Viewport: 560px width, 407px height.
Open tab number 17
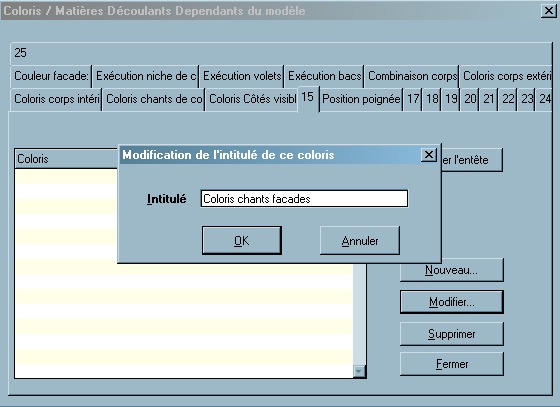[413, 99]
